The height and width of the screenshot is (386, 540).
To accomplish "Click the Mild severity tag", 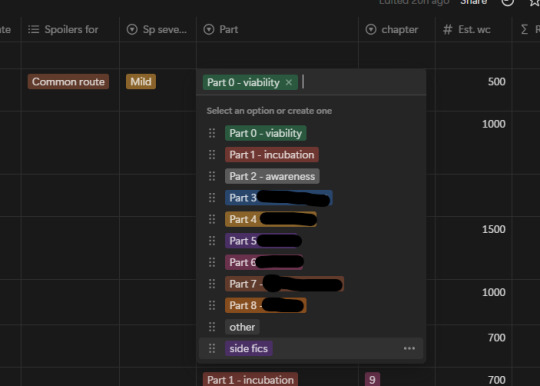I will [x=141, y=82].
